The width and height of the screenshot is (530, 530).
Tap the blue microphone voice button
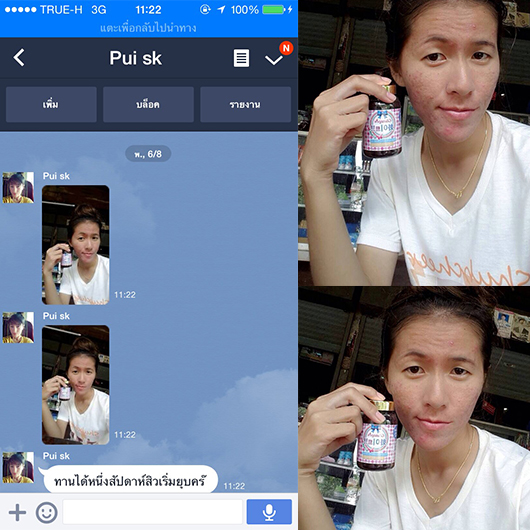[x=269, y=512]
